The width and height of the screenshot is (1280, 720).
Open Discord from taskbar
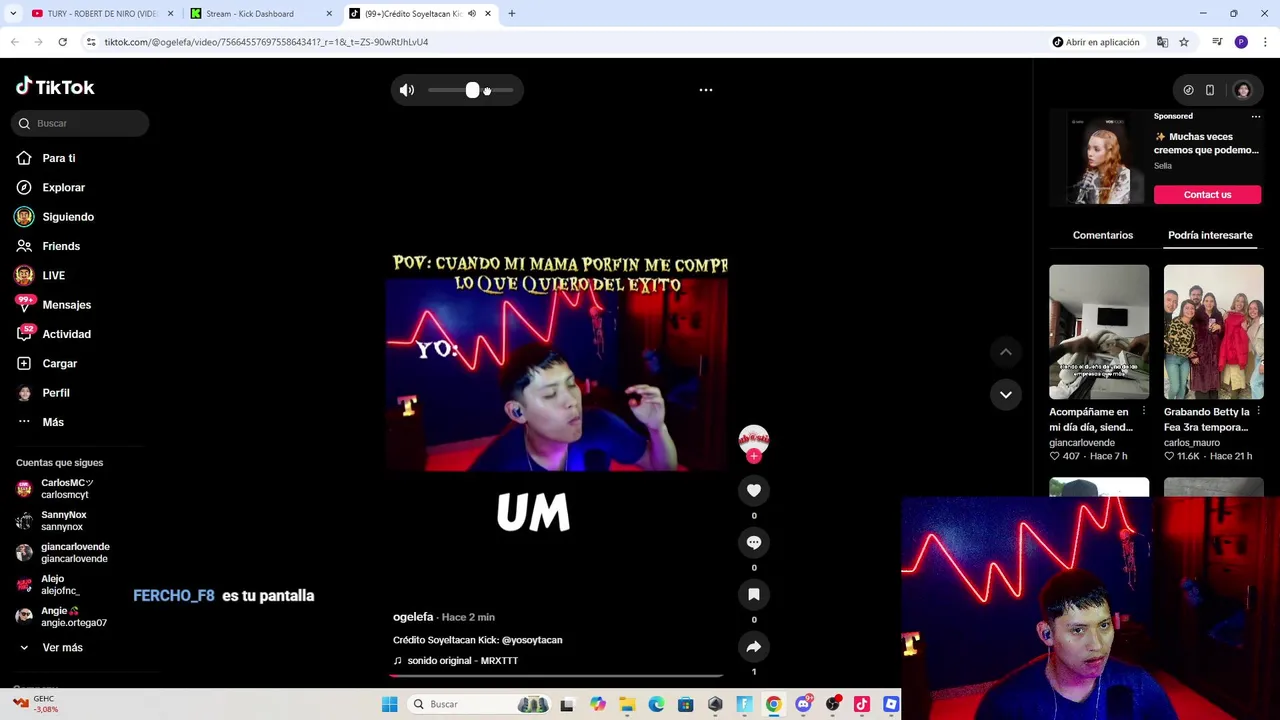point(803,704)
